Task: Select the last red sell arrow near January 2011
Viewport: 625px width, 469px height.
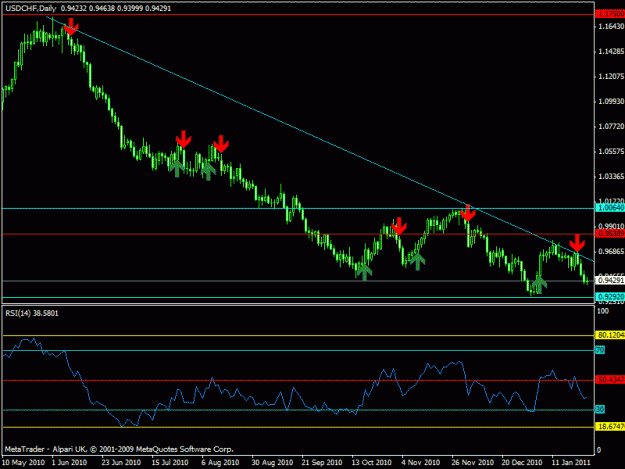Action: pyautogui.click(x=577, y=243)
